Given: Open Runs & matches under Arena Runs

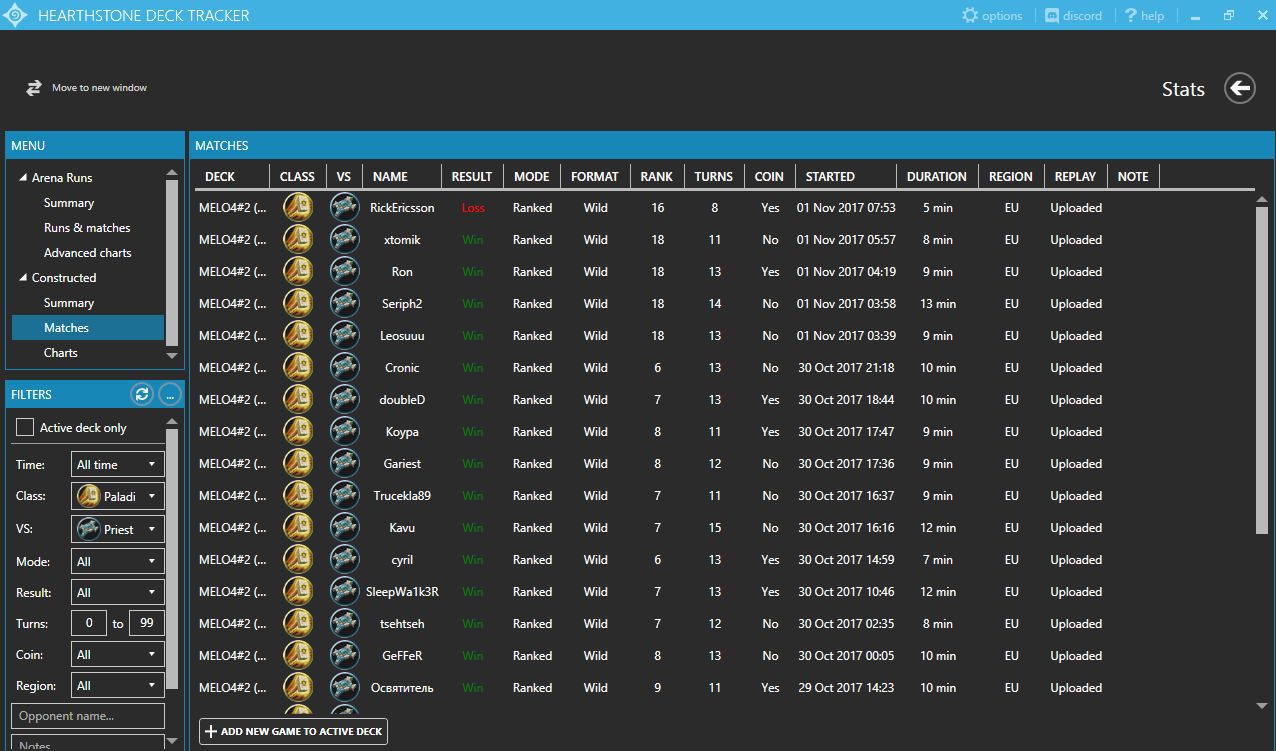Looking at the screenshot, I should (x=87, y=228).
